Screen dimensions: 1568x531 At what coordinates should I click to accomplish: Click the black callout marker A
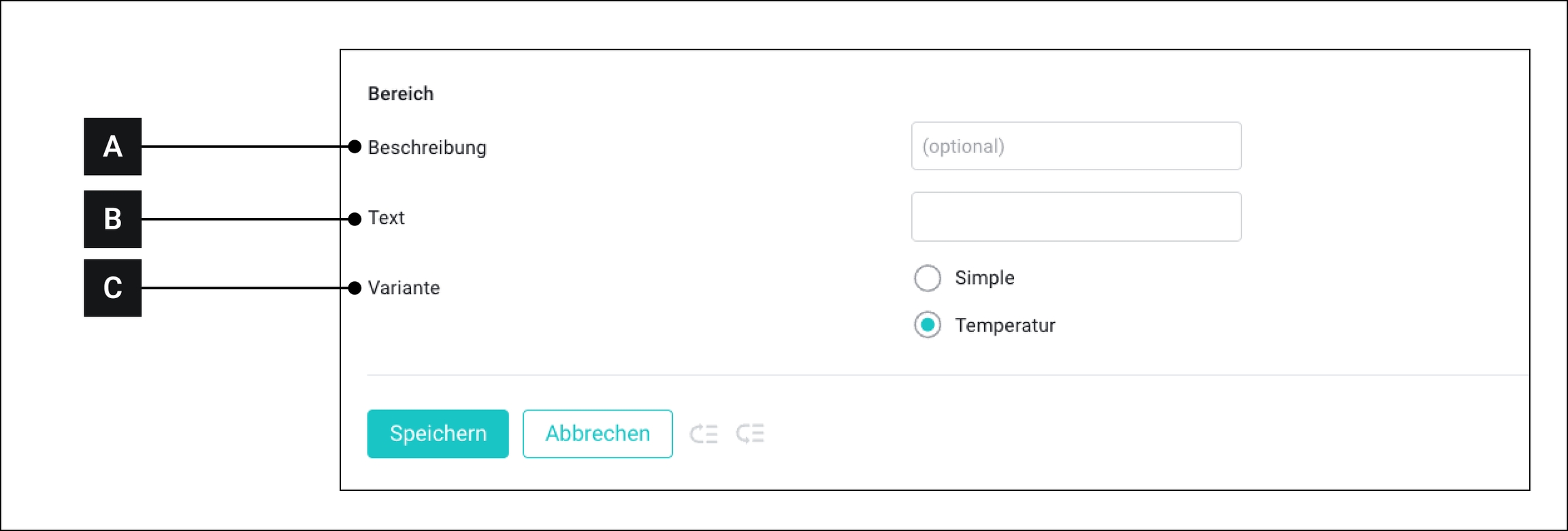(x=112, y=146)
